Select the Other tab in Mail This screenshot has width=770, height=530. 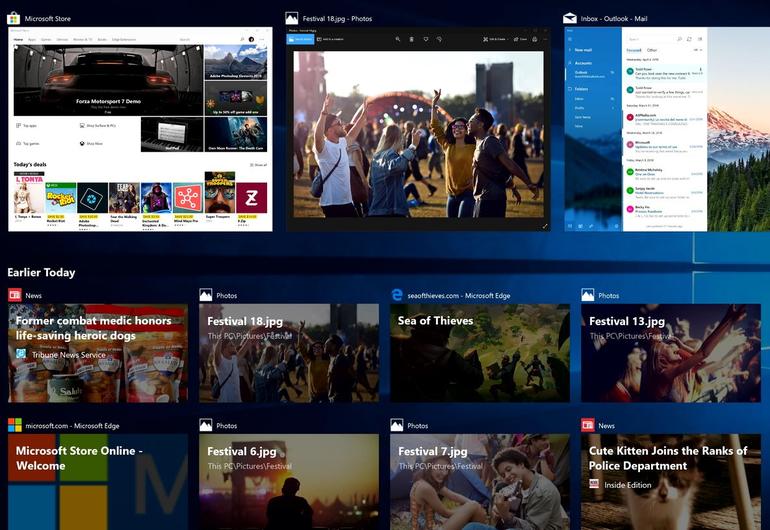[x=652, y=50]
